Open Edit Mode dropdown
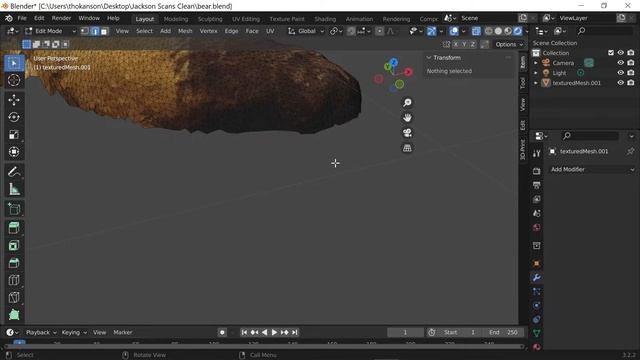This screenshot has width=640, height=360. (x=50, y=31)
